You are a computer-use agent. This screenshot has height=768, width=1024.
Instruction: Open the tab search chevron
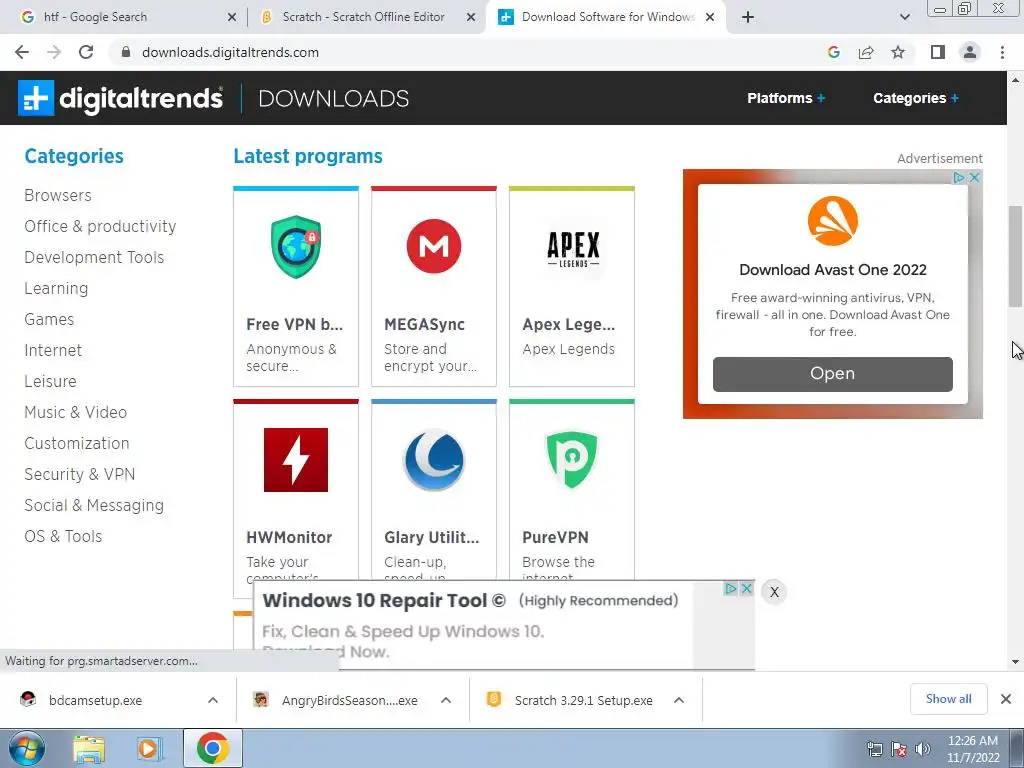tap(904, 17)
